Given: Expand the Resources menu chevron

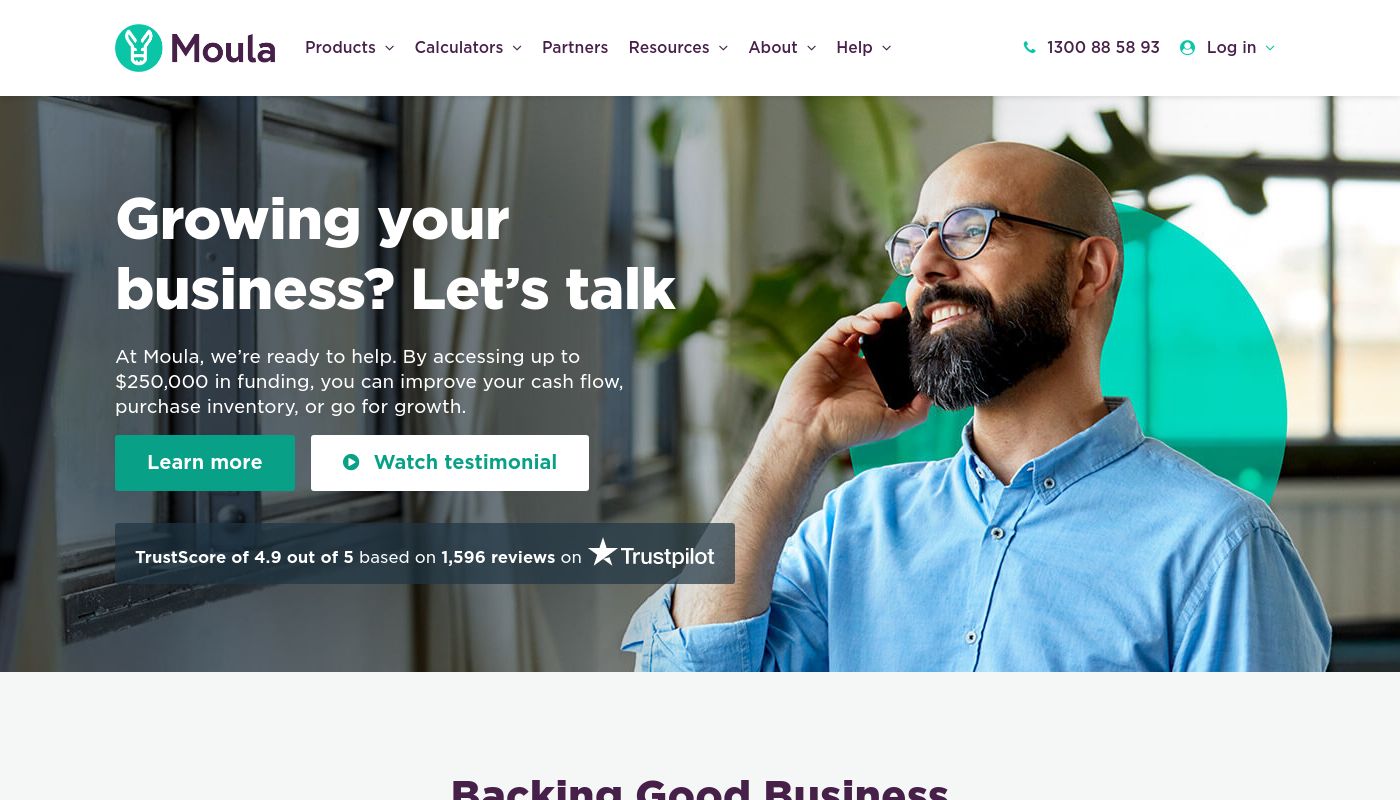Looking at the screenshot, I should (723, 48).
